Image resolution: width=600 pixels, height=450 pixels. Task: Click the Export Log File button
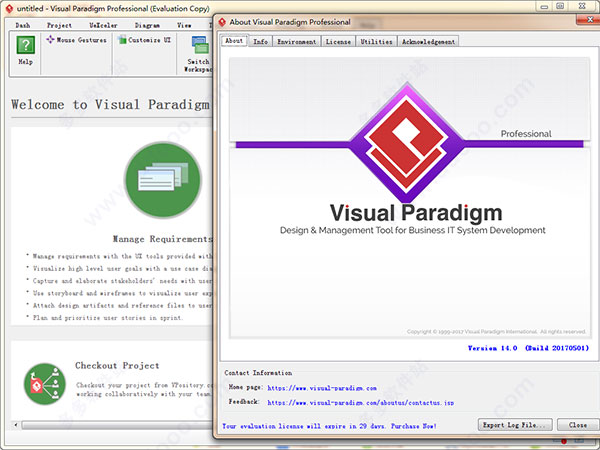[x=515, y=425]
